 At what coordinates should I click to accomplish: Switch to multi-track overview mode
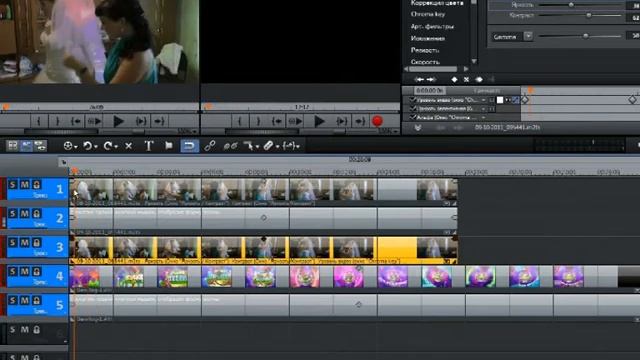[40, 146]
